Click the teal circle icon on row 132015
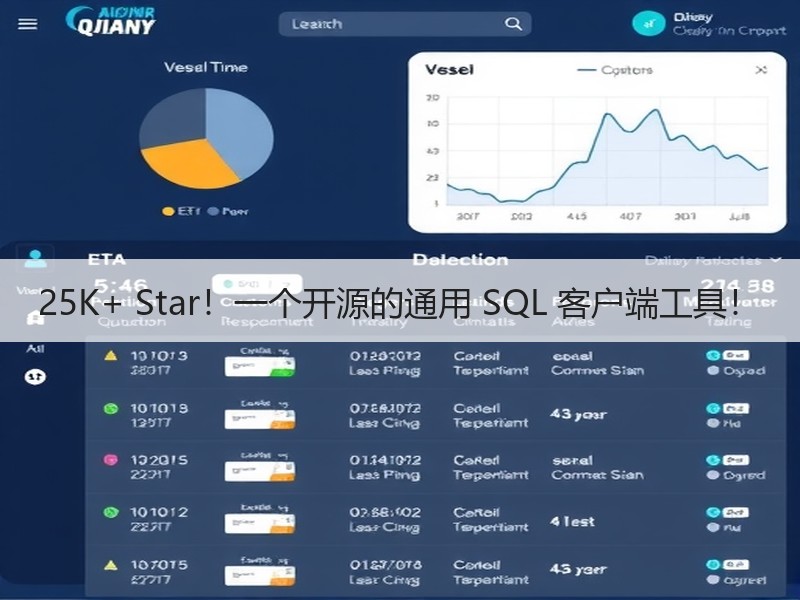 [x=713, y=460]
